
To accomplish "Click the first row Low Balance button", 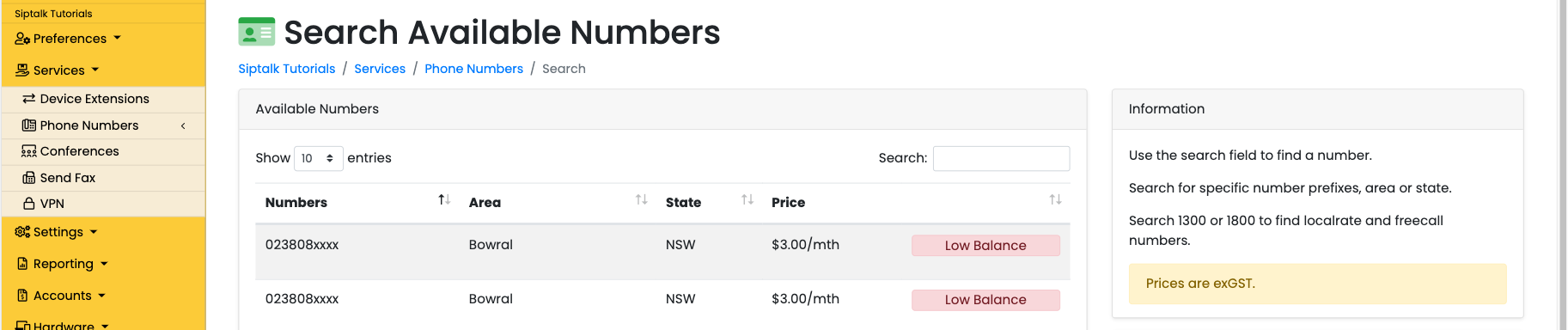I will tap(985, 246).
